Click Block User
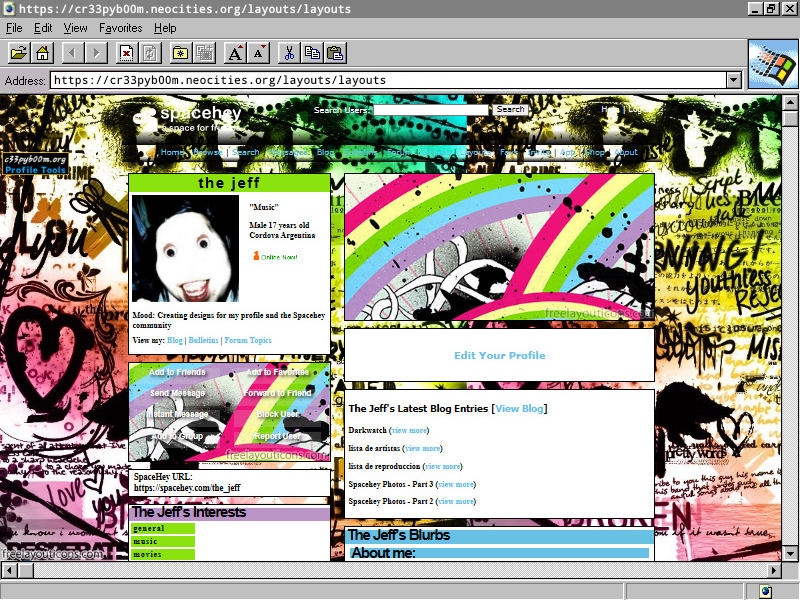Screen dimensions: 800x600 coord(278,414)
